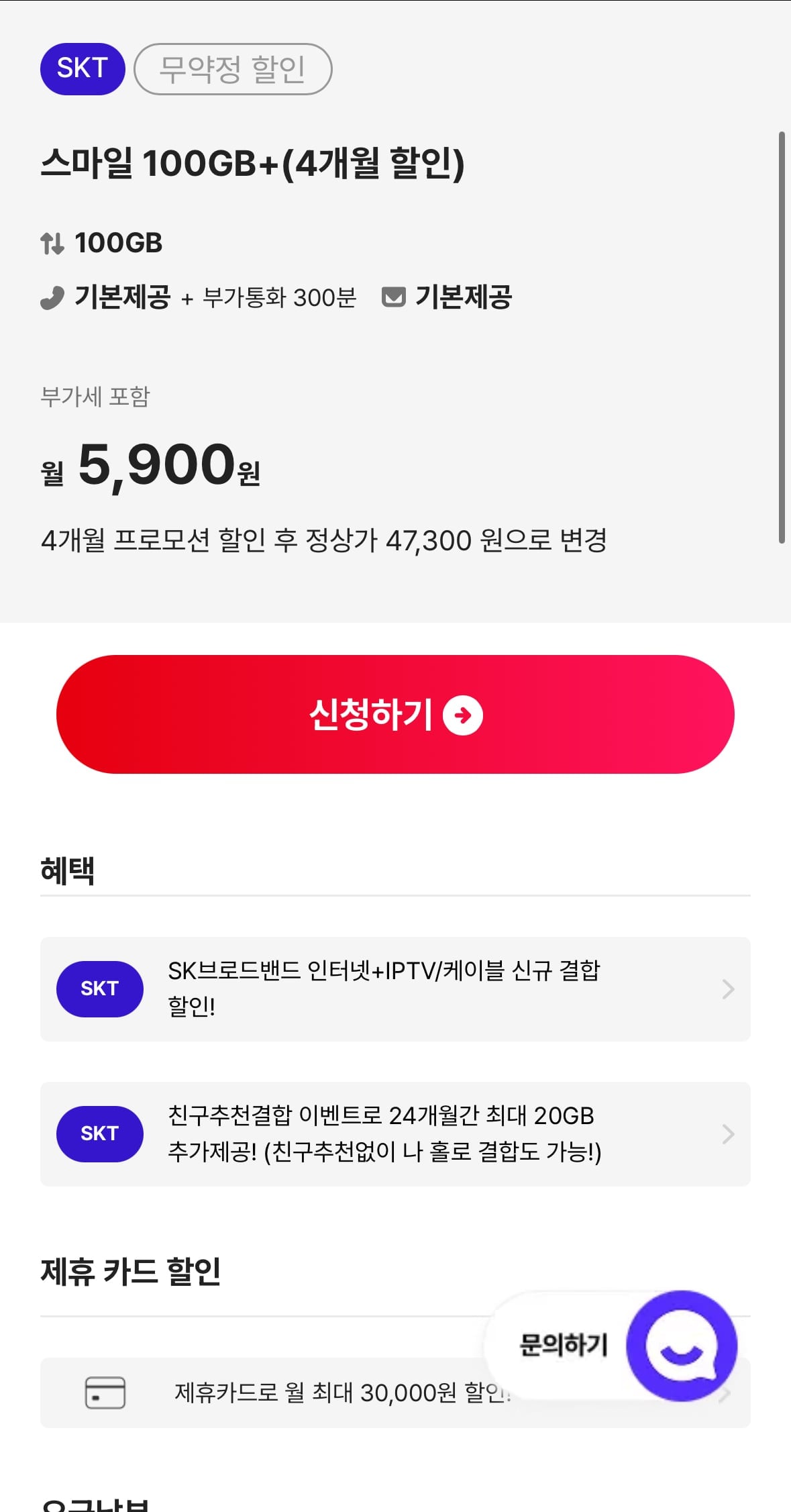This screenshot has width=791, height=1512.
Task: Tap the SKT carrier badge at top
Action: [x=83, y=68]
